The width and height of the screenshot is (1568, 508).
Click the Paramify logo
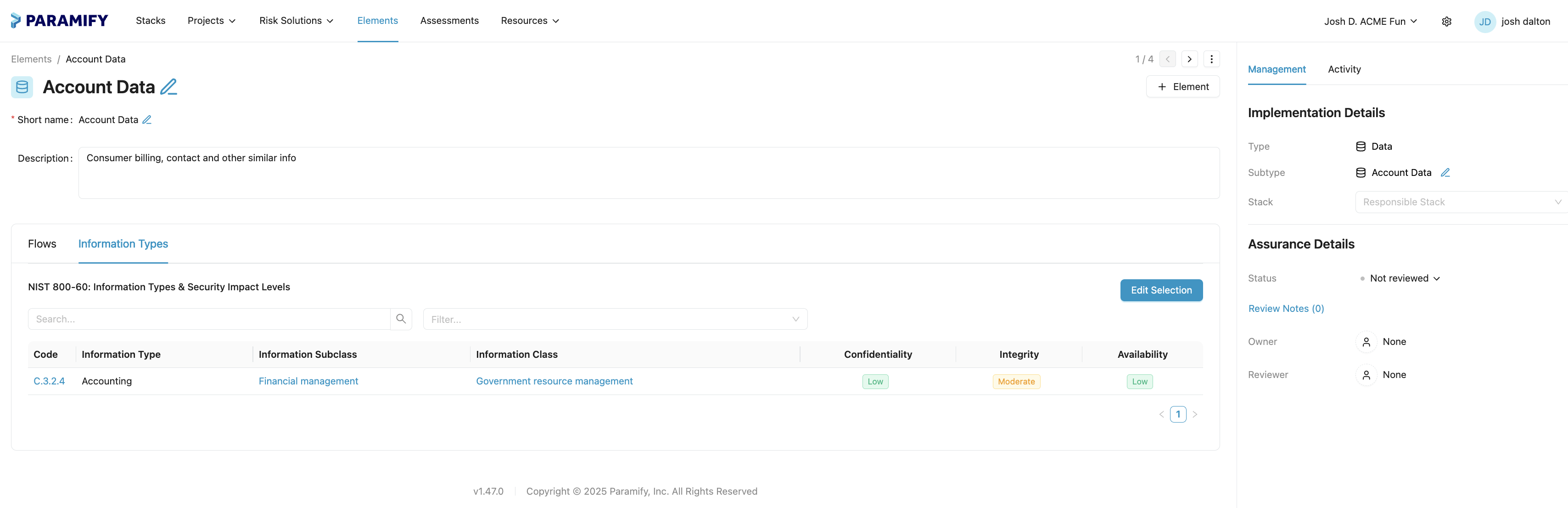[59, 20]
